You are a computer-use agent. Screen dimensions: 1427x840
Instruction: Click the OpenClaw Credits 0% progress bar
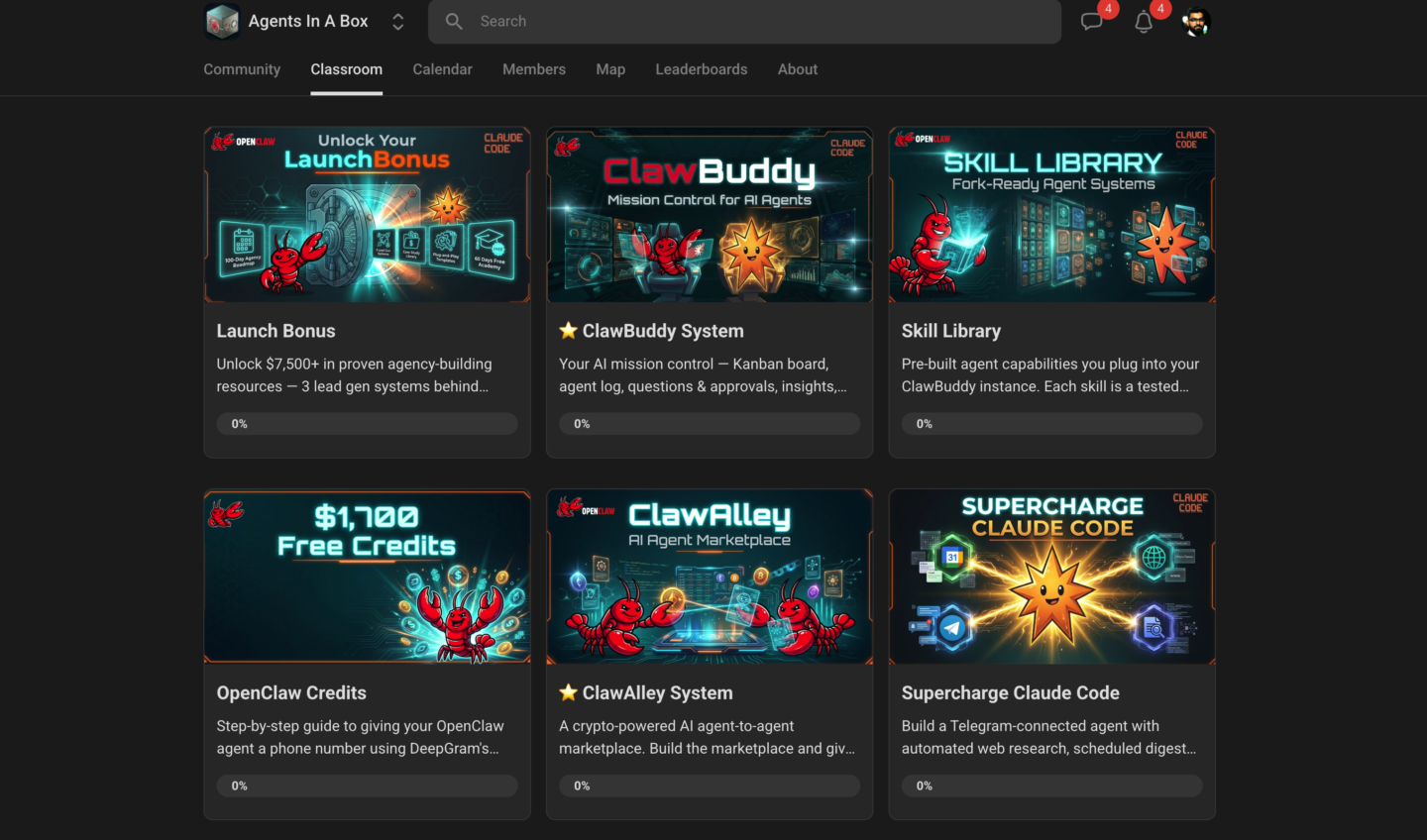pyautogui.click(x=367, y=786)
